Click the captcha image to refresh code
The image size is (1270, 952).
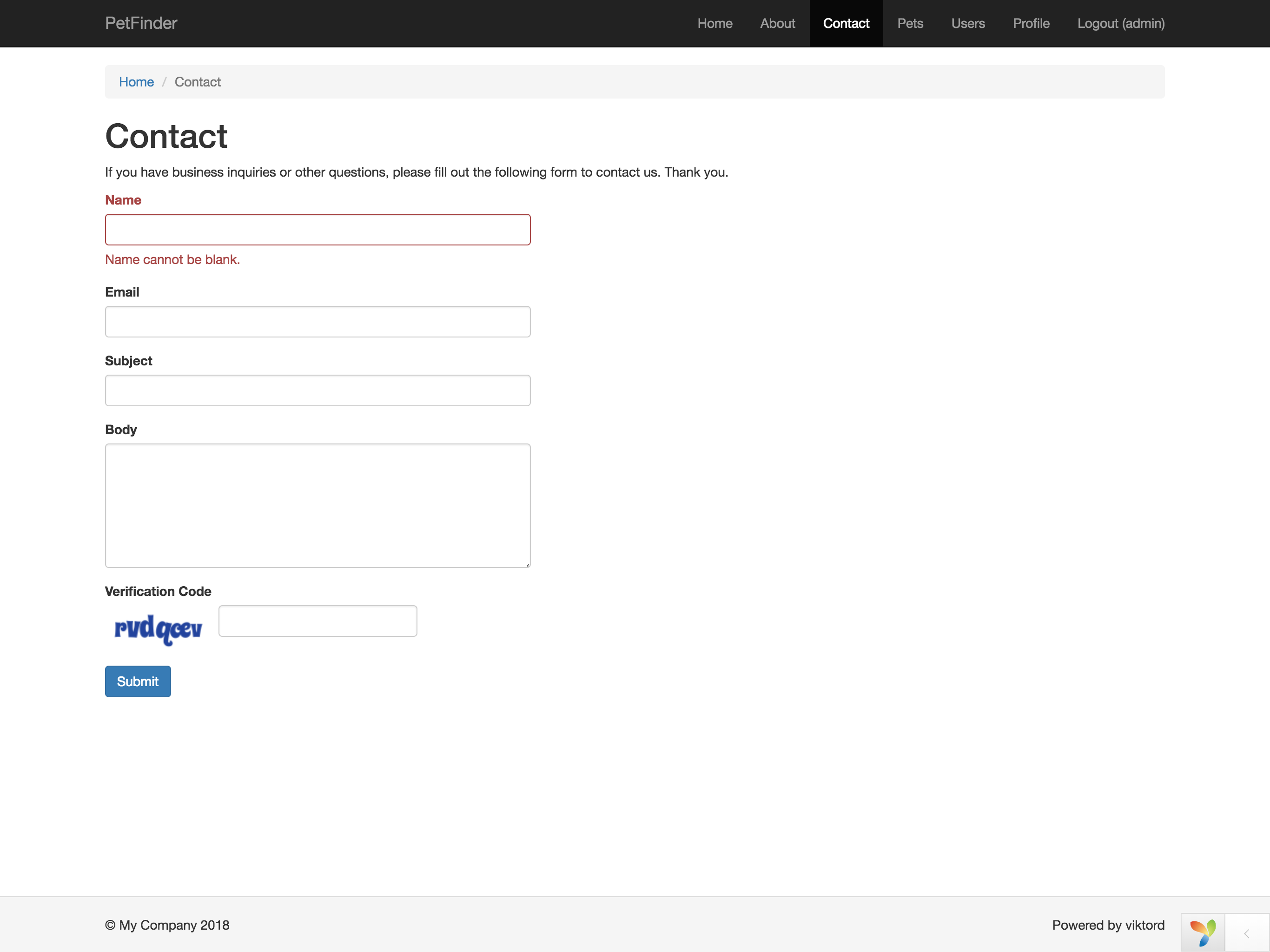pyautogui.click(x=158, y=629)
